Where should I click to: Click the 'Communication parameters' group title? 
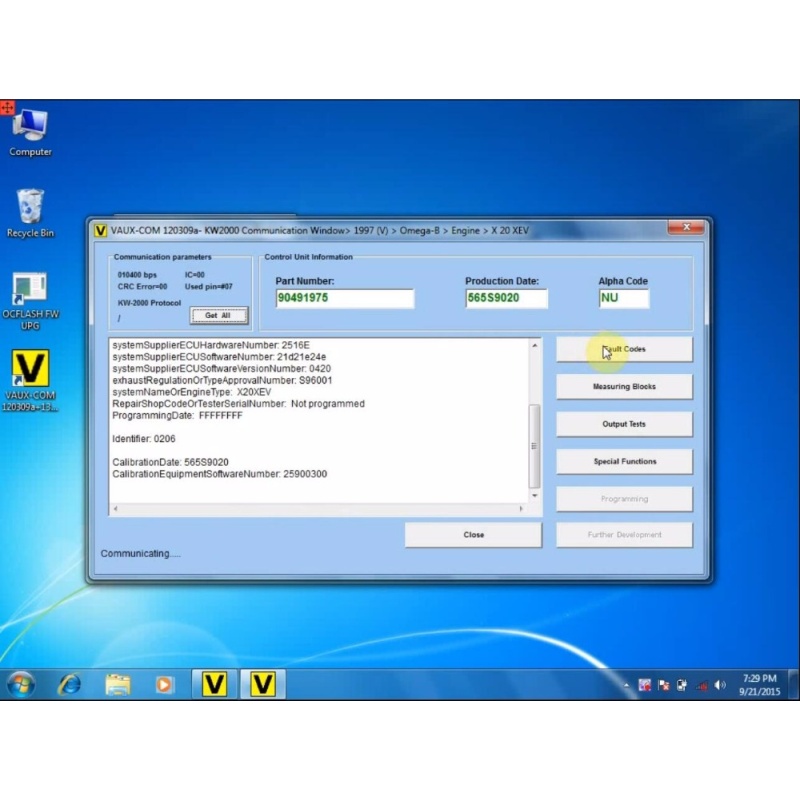point(162,257)
